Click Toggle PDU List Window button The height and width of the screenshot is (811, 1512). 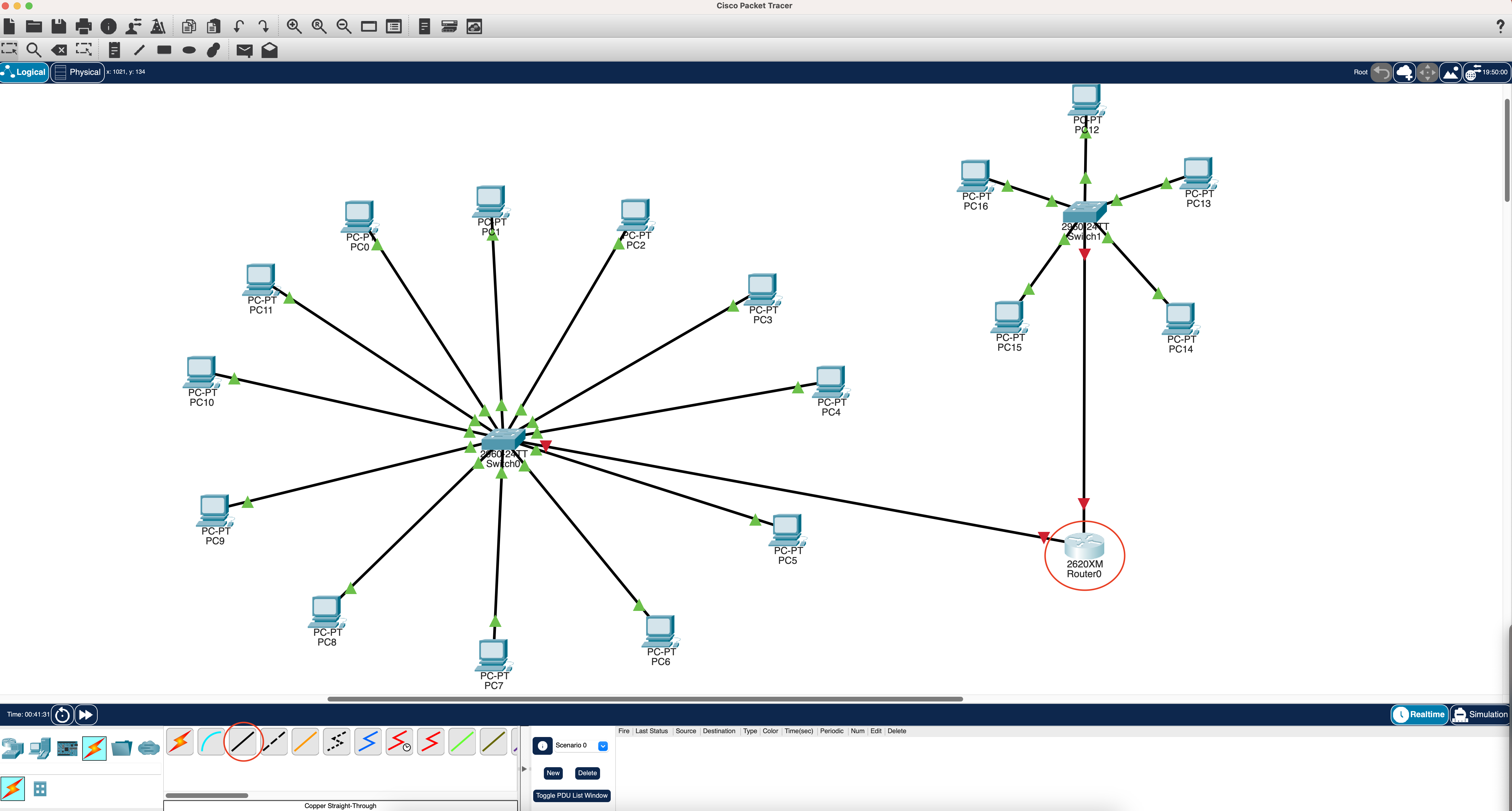click(x=572, y=795)
